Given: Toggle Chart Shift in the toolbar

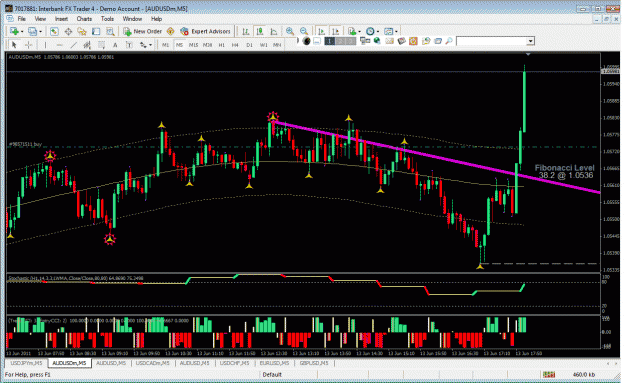Looking at the screenshot, I should click(x=336, y=31).
